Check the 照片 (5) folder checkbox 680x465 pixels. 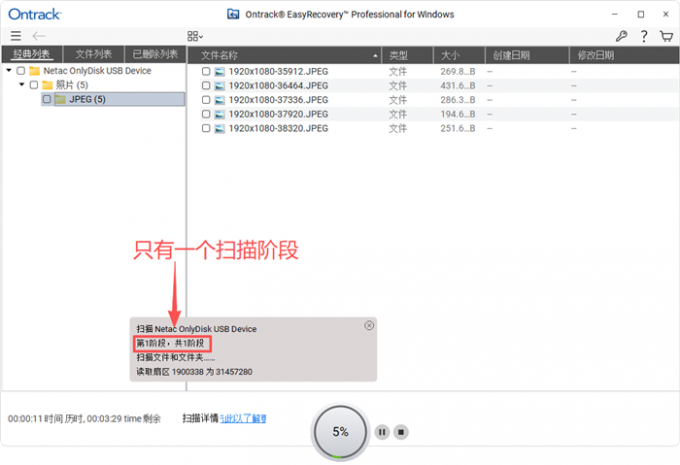point(34,85)
